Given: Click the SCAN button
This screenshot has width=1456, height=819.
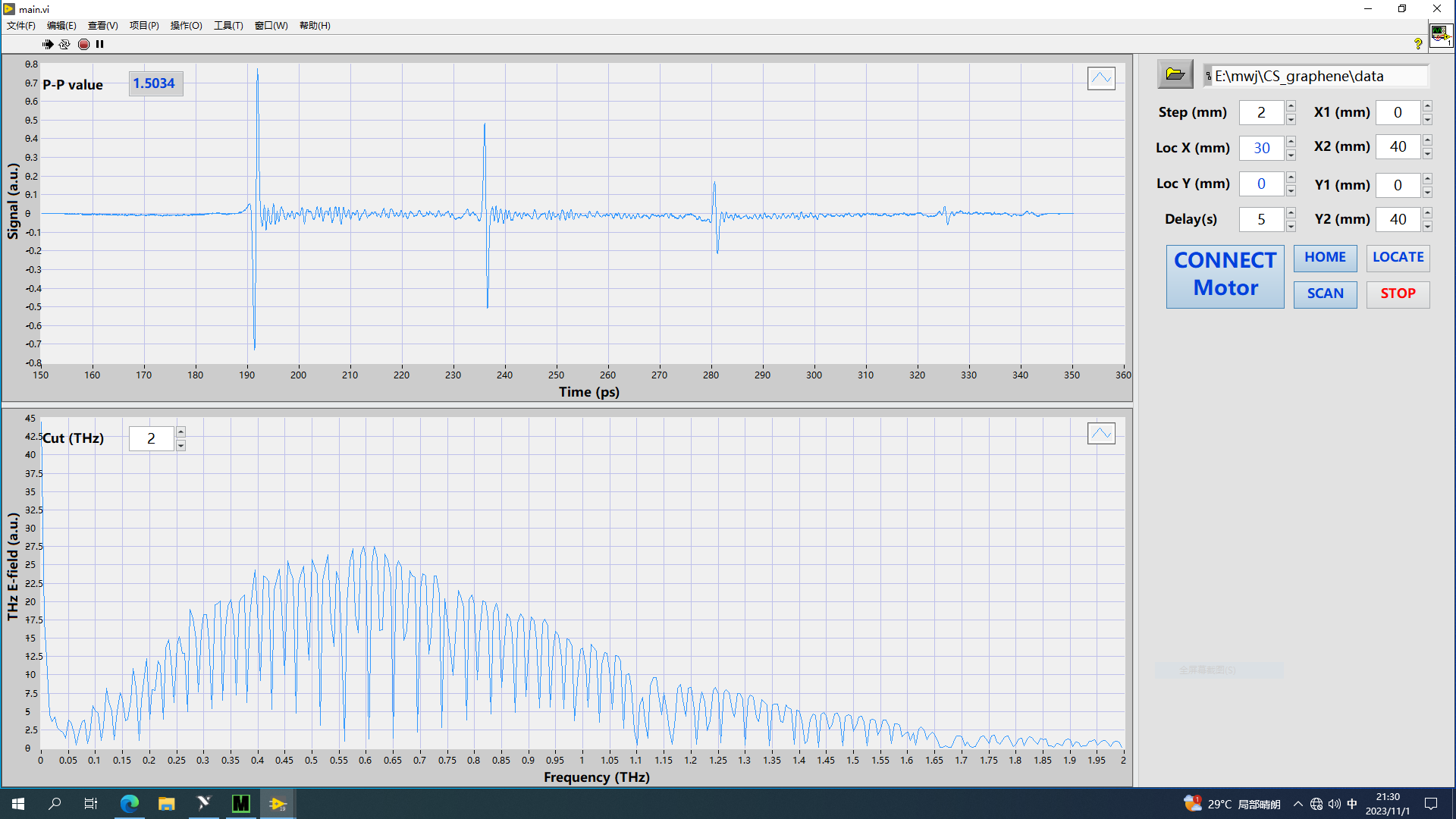Looking at the screenshot, I should tap(1325, 294).
